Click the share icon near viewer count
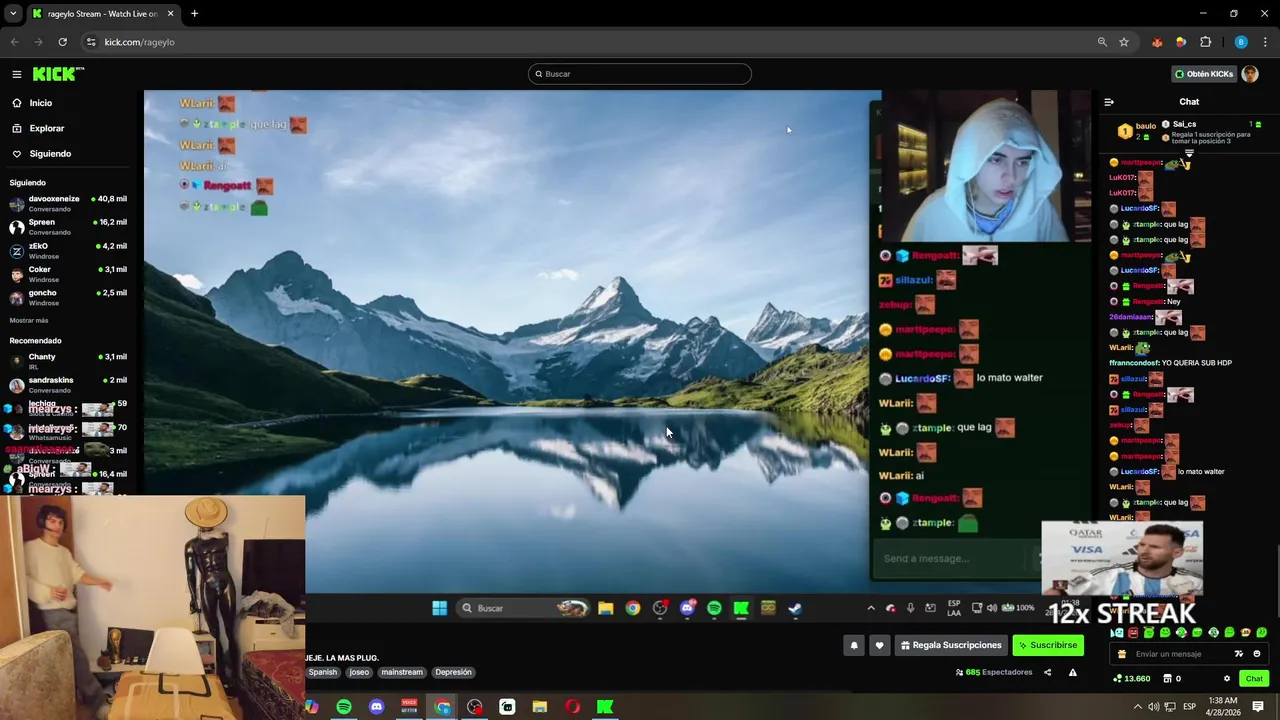This screenshot has height=720, width=1280. click(x=1047, y=672)
